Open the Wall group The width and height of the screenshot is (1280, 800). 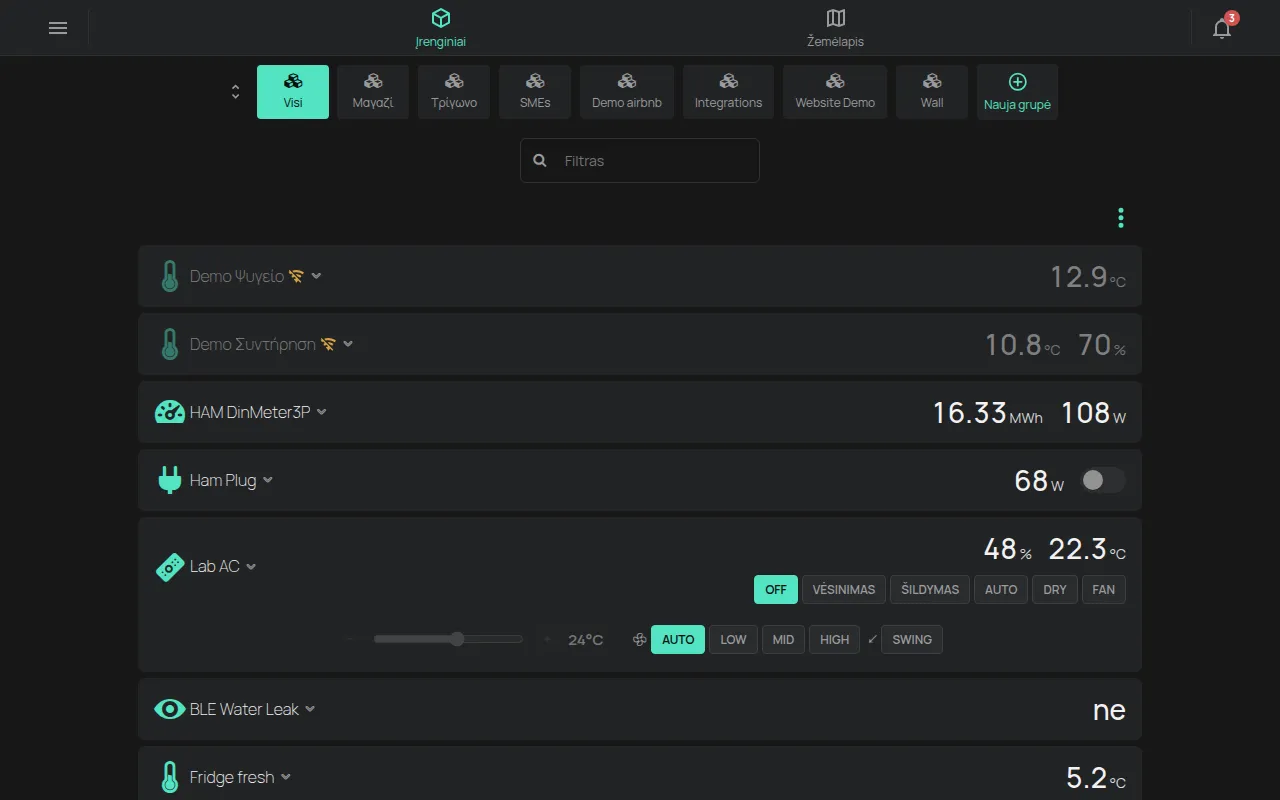click(932, 92)
